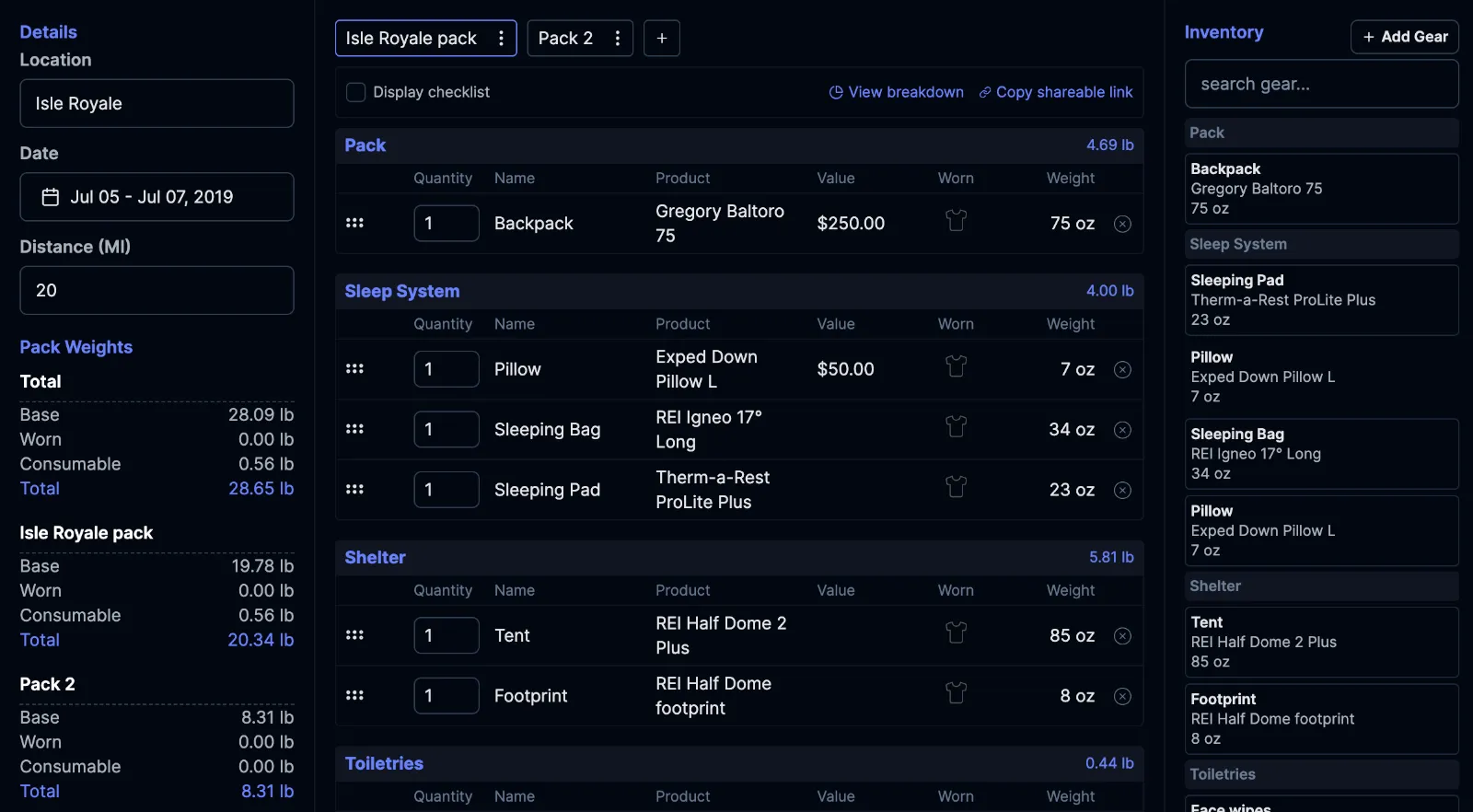Add a new pack with the plus button
The width and height of the screenshot is (1473, 812).
662,38
